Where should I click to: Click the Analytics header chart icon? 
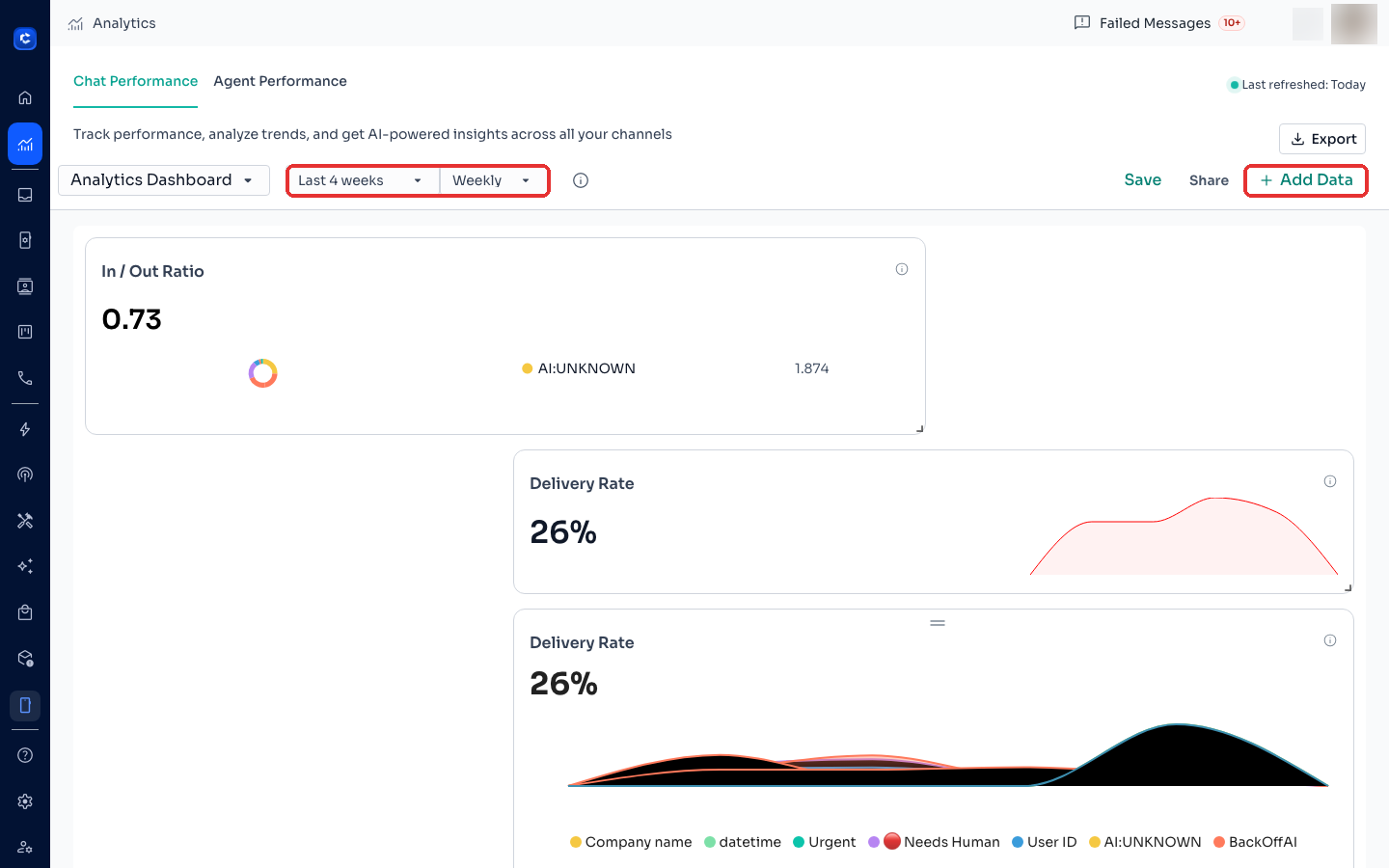tap(75, 23)
